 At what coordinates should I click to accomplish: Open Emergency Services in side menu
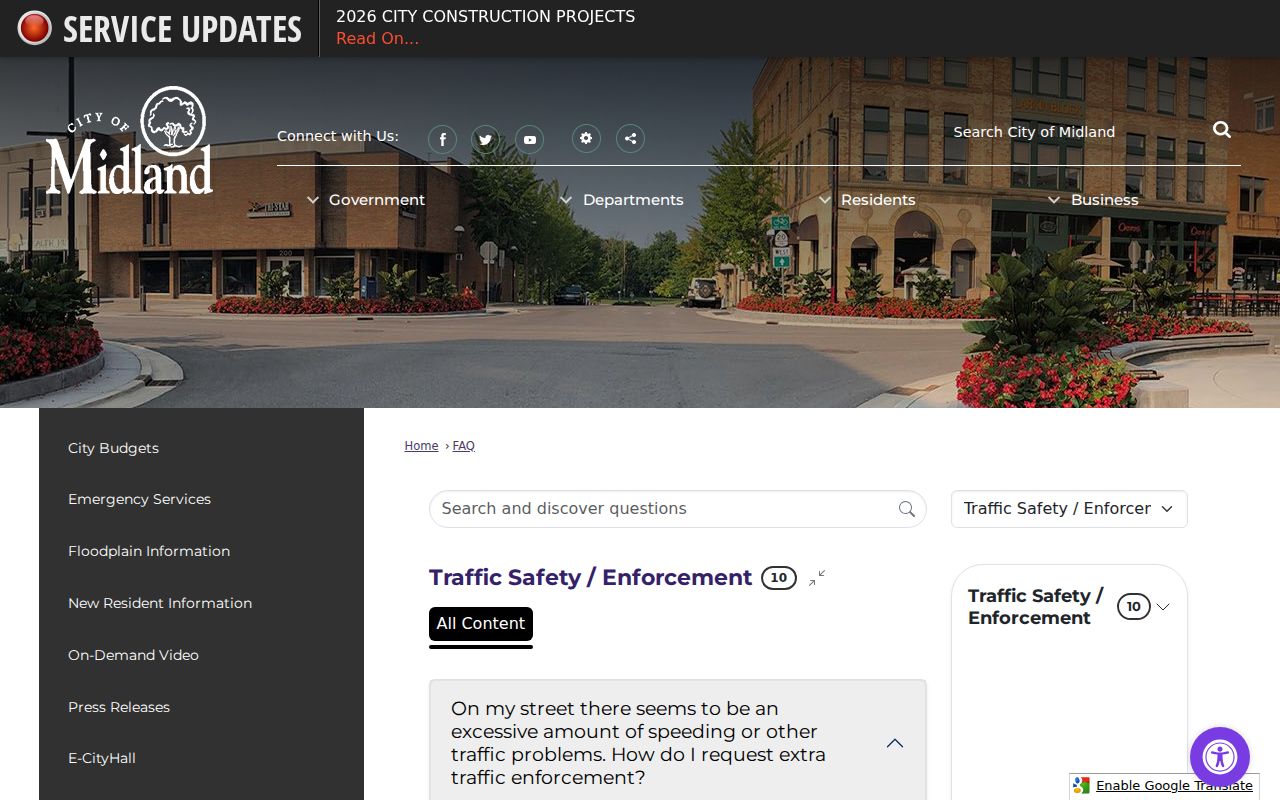tap(139, 499)
